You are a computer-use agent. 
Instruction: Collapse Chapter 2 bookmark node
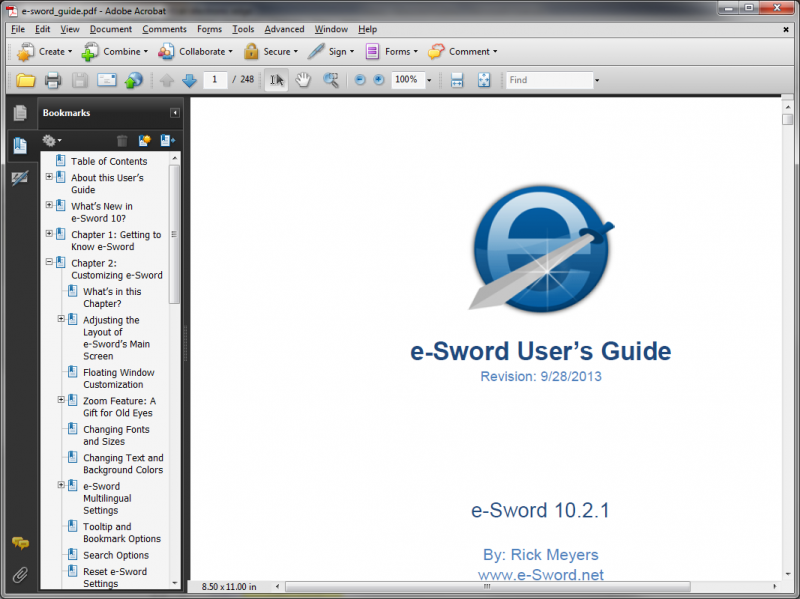pos(49,262)
